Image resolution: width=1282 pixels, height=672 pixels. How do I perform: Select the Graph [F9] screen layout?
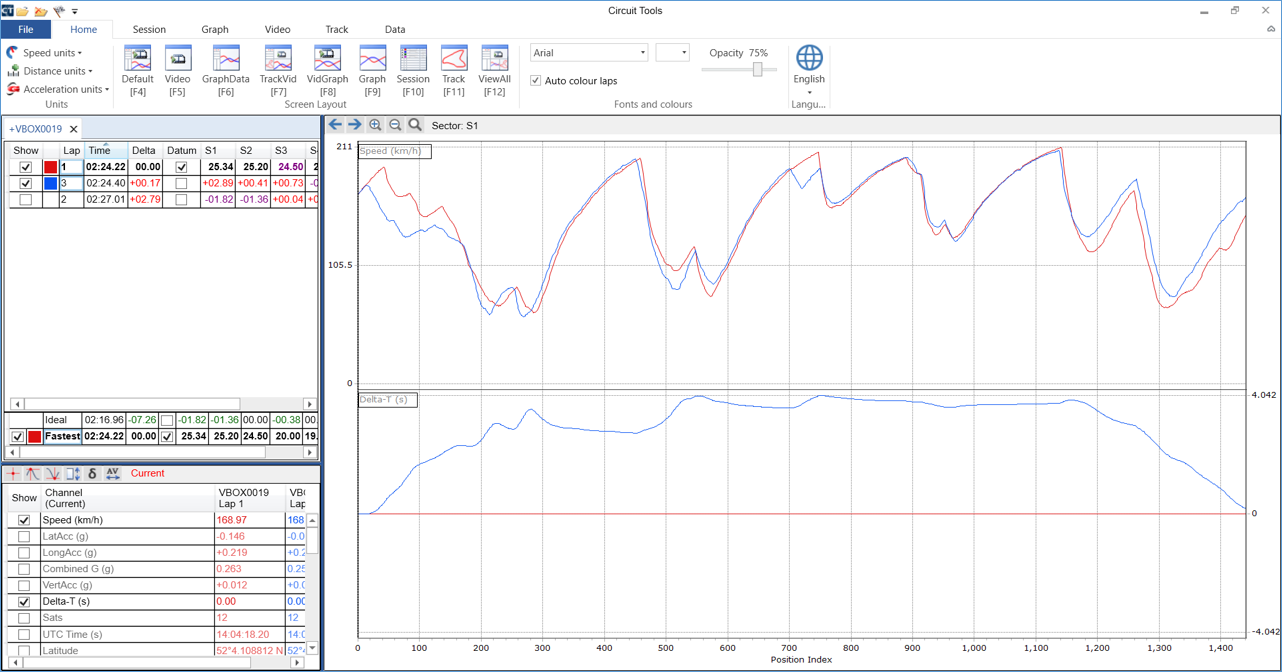point(372,70)
